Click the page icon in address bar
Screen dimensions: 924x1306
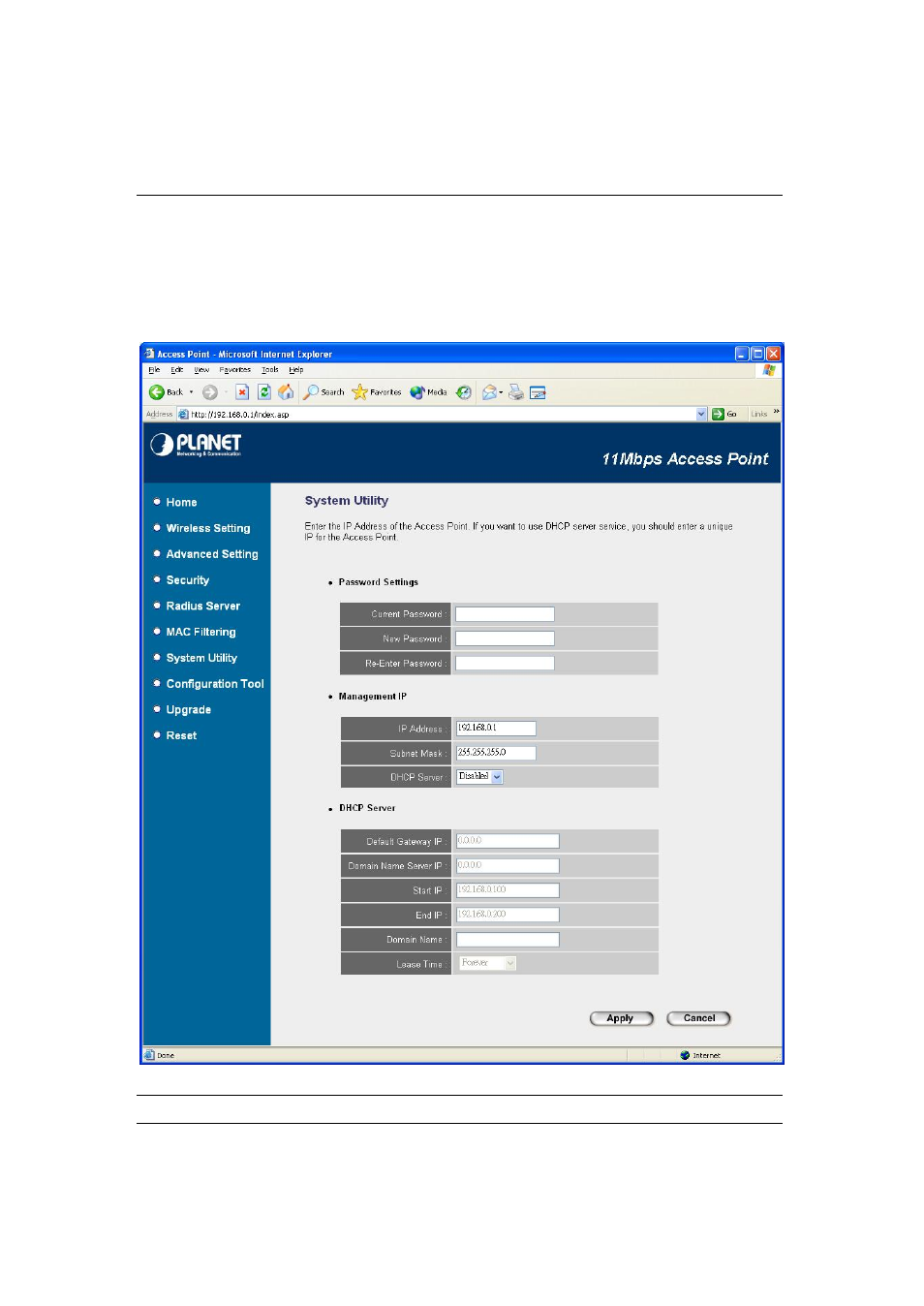coord(183,414)
